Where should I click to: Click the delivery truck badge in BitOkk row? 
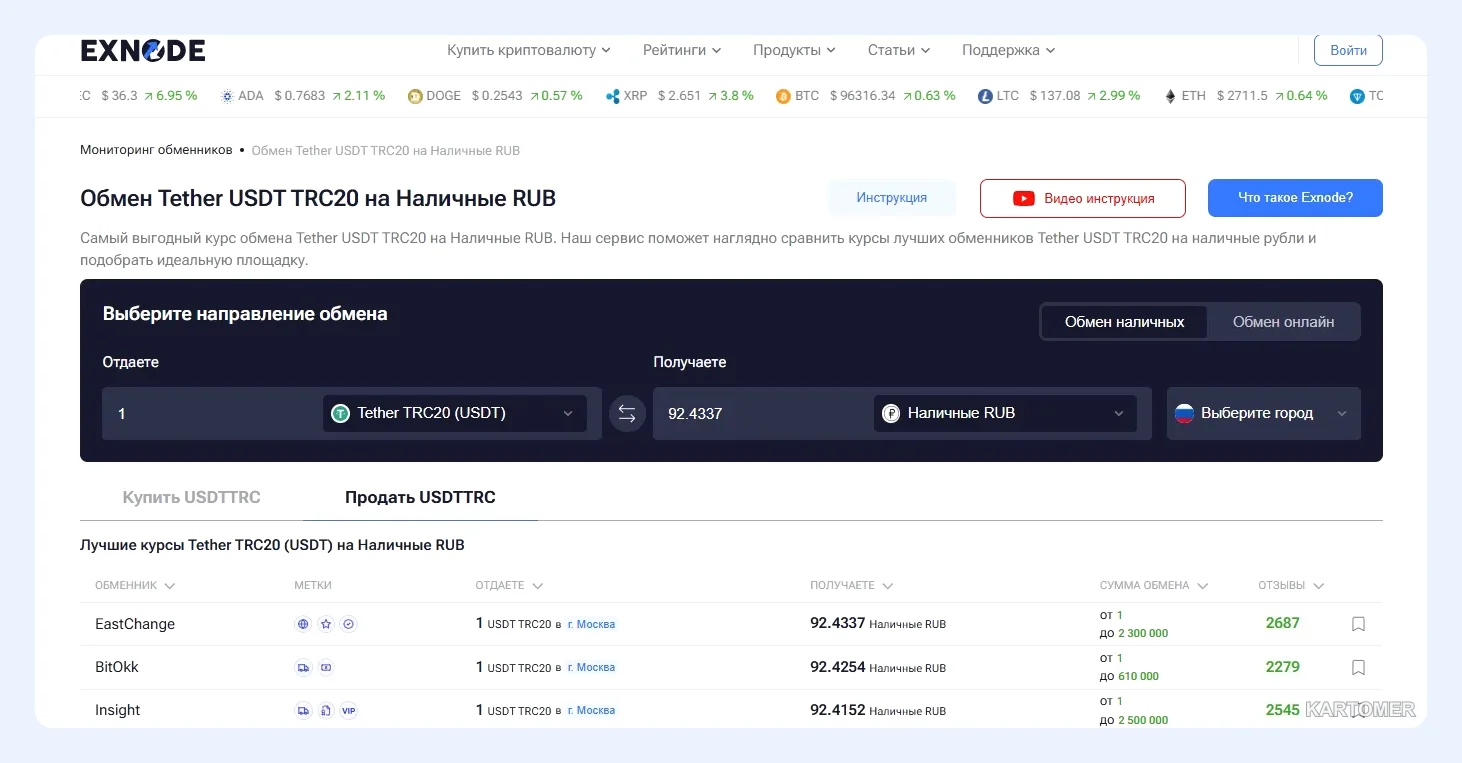point(303,667)
